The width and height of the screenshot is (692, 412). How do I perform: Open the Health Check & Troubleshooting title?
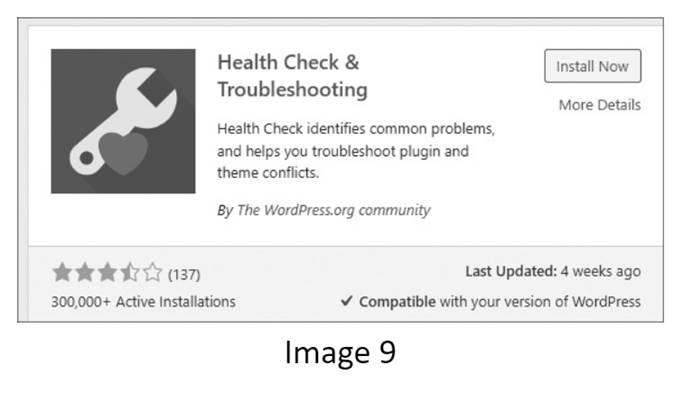point(292,76)
